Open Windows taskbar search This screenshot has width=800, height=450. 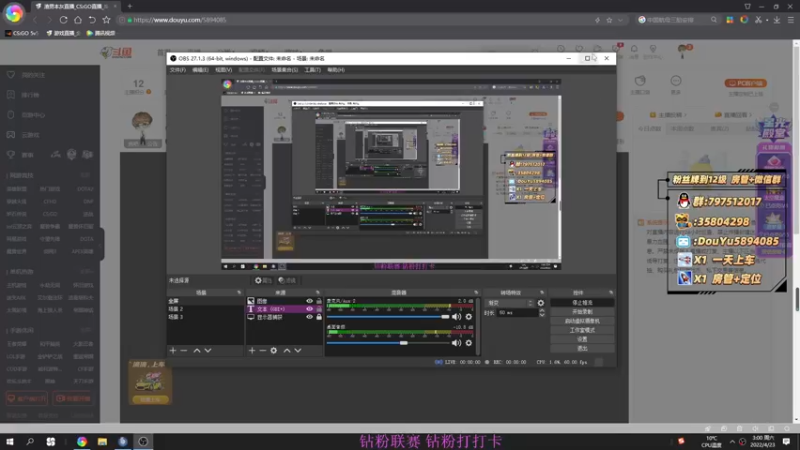point(30,441)
